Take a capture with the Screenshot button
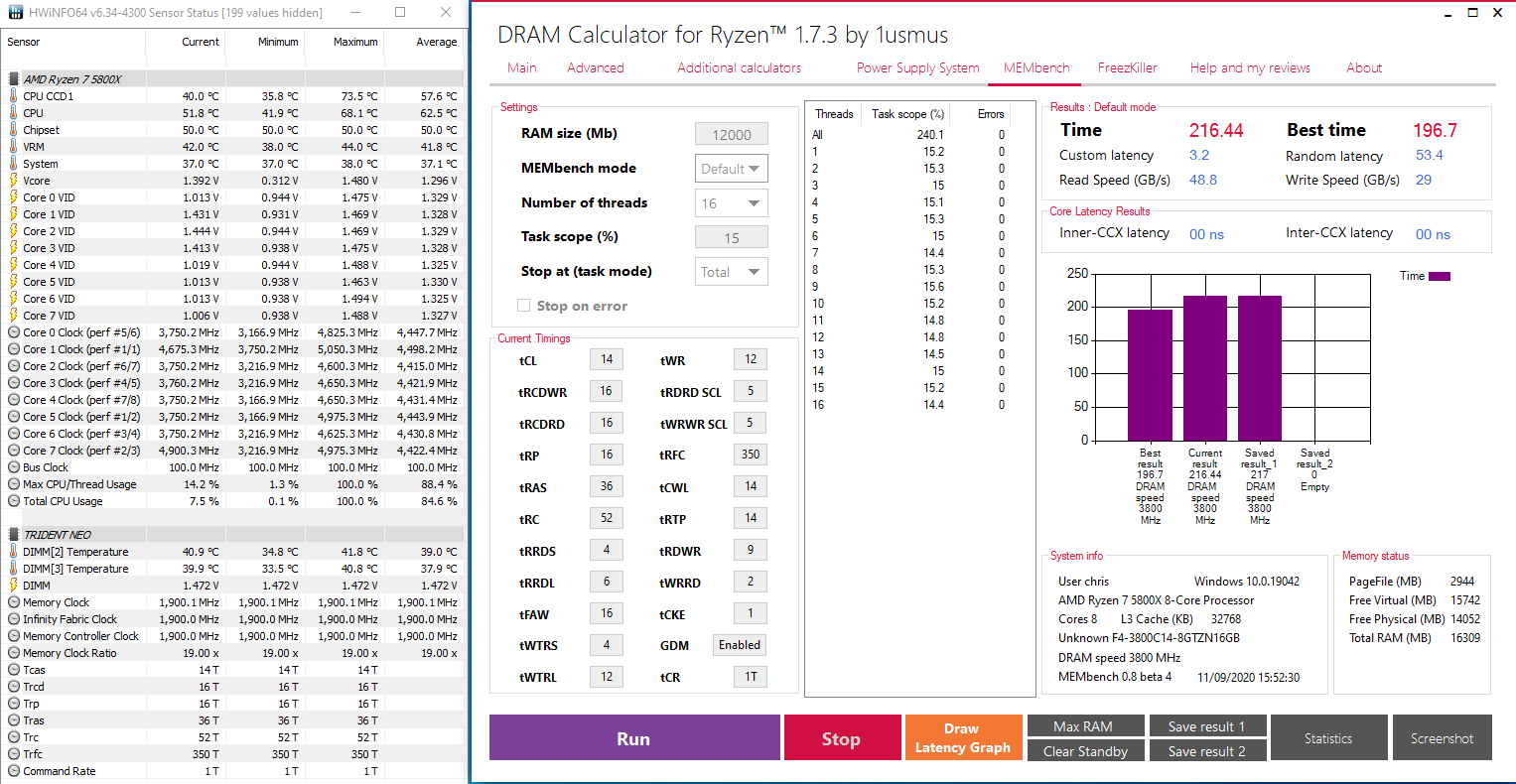This screenshot has height=784, width=1516. point(1442,738)
